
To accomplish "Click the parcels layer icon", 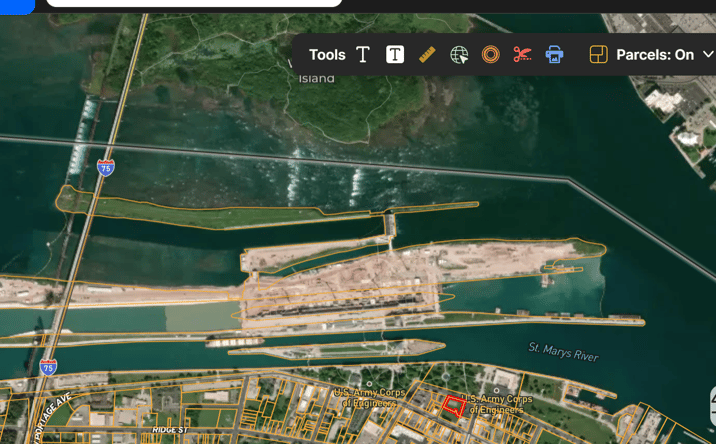I will 599,54.
